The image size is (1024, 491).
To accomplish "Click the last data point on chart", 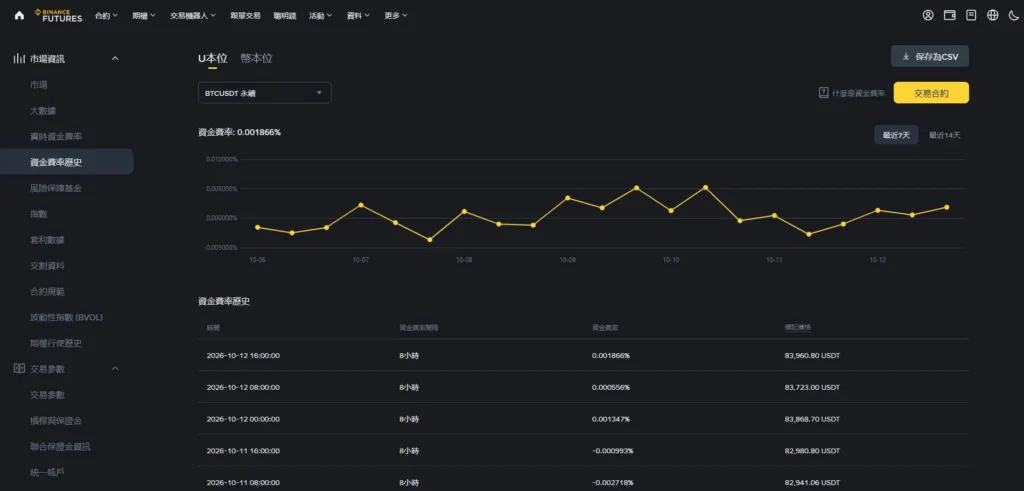I will click(x=946, y=207).
